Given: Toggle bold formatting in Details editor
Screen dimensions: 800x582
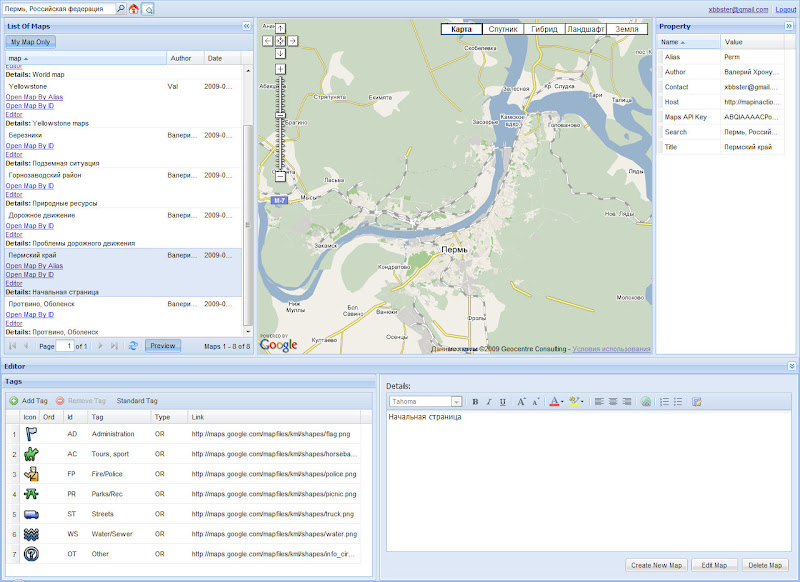Looking at the screenshot, I should coord(475,402).
